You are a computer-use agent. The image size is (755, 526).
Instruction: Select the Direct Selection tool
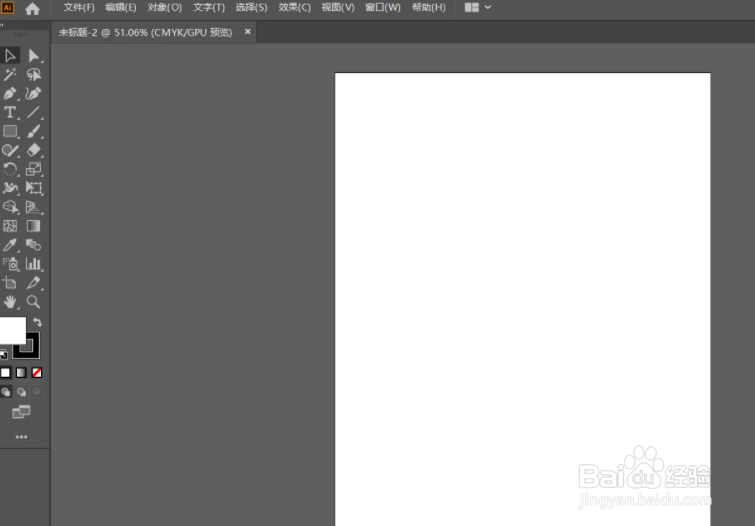(x=33, y=55)
